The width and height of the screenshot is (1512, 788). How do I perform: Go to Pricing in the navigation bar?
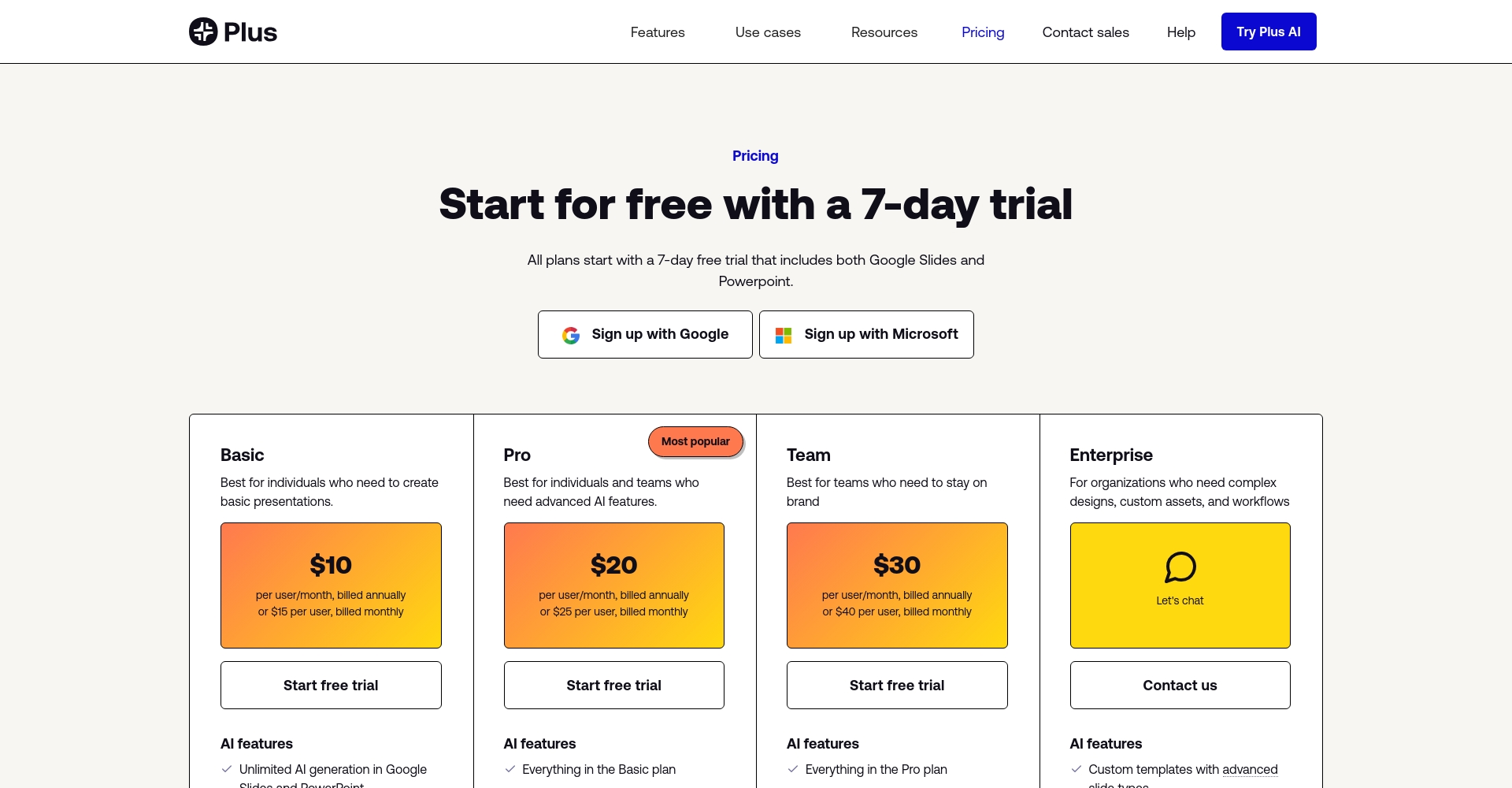[x=983, y=32]
